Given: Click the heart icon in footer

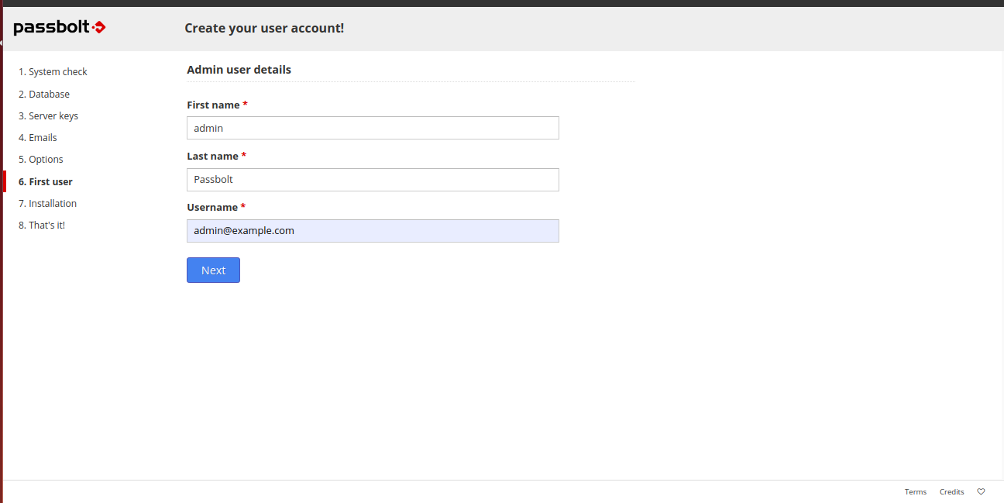Looking at the screenshot, I should pos(980,492).
